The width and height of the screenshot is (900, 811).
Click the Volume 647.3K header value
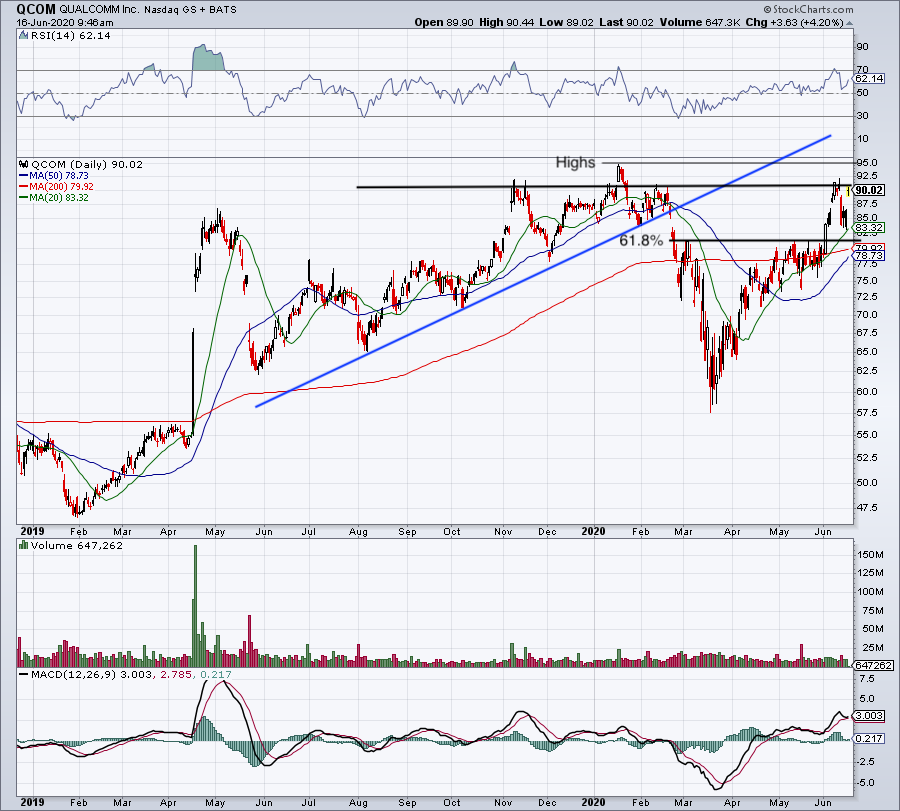coord(700,22)
